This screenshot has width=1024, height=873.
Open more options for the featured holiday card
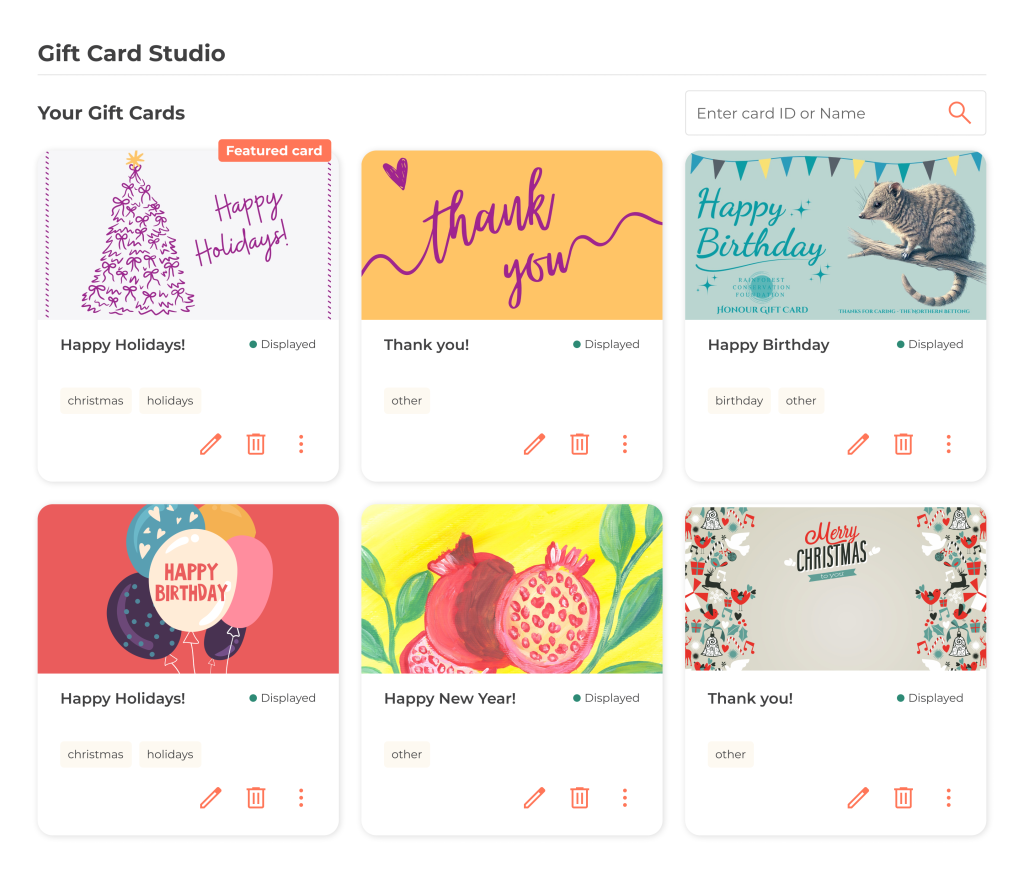pos(301,444)
